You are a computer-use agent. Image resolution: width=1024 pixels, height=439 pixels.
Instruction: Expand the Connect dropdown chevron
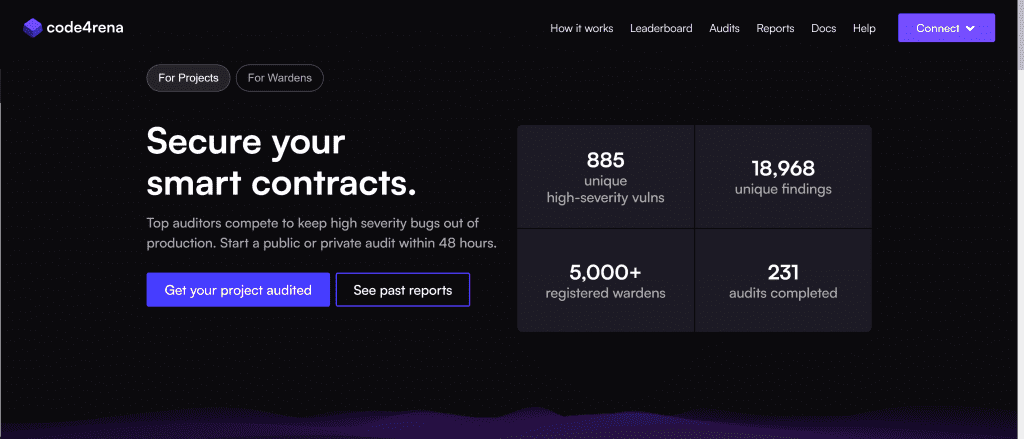[970, 28]
